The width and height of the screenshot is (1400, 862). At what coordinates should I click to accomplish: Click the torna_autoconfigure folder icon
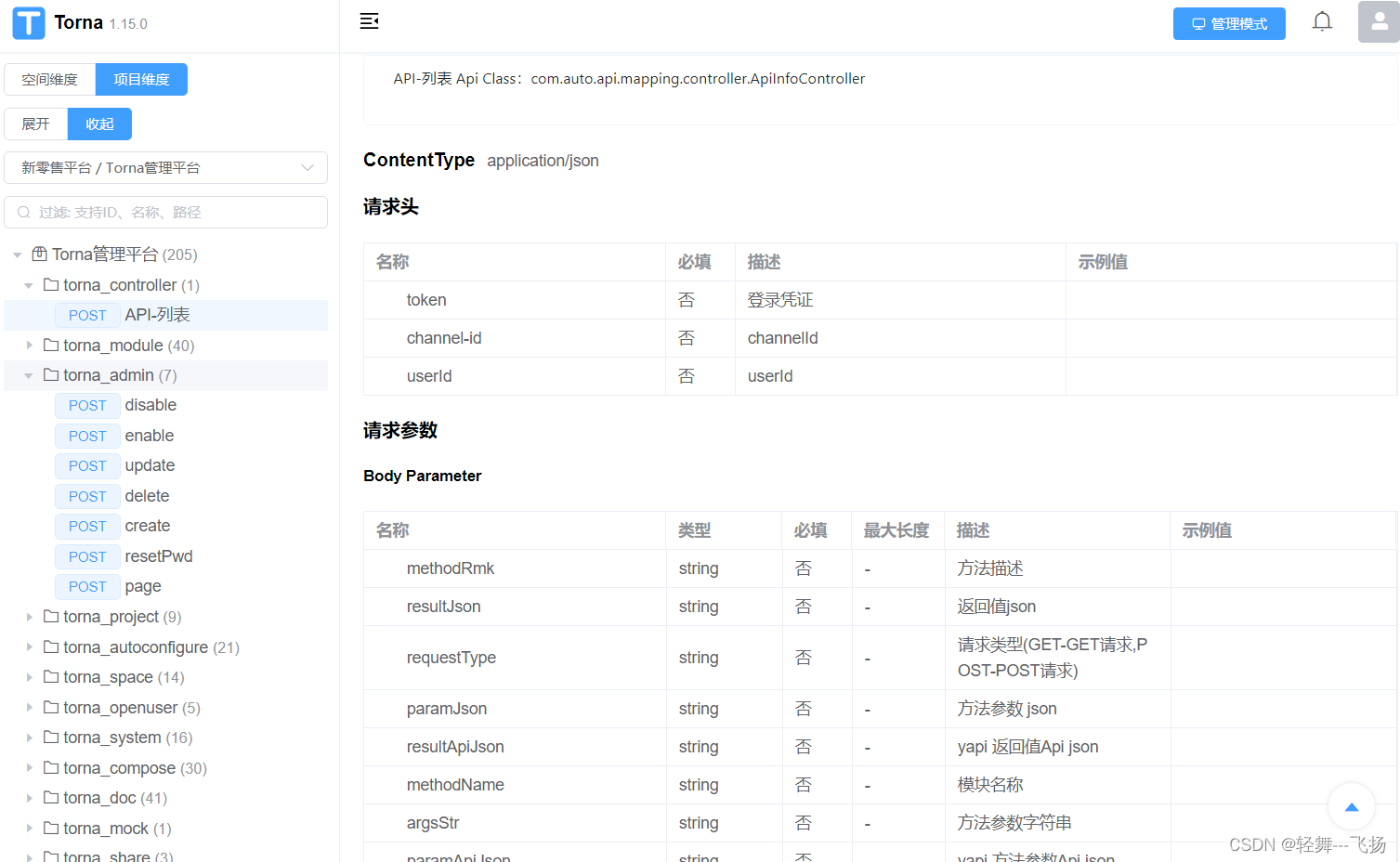point(51,646)
